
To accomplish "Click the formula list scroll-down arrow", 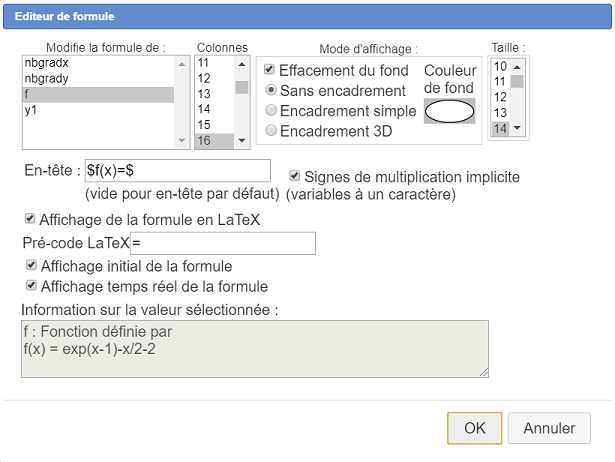I will pos(182,140).
